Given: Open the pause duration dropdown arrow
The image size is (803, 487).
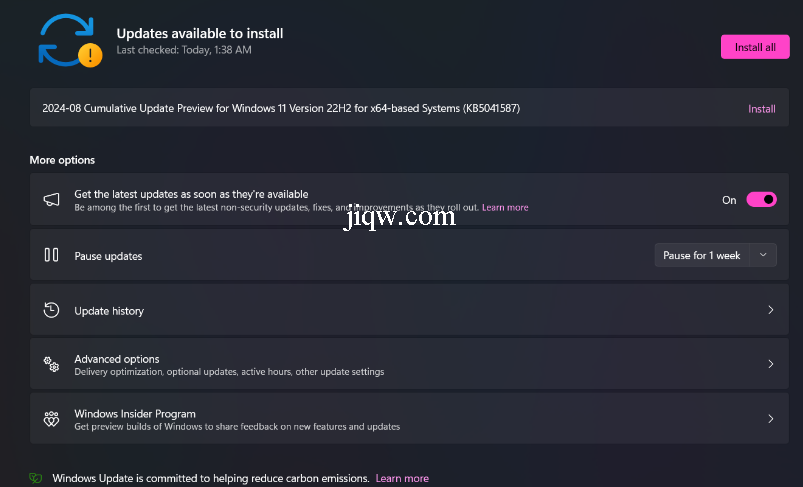Looking at the screenshot, I should [763, 255].
